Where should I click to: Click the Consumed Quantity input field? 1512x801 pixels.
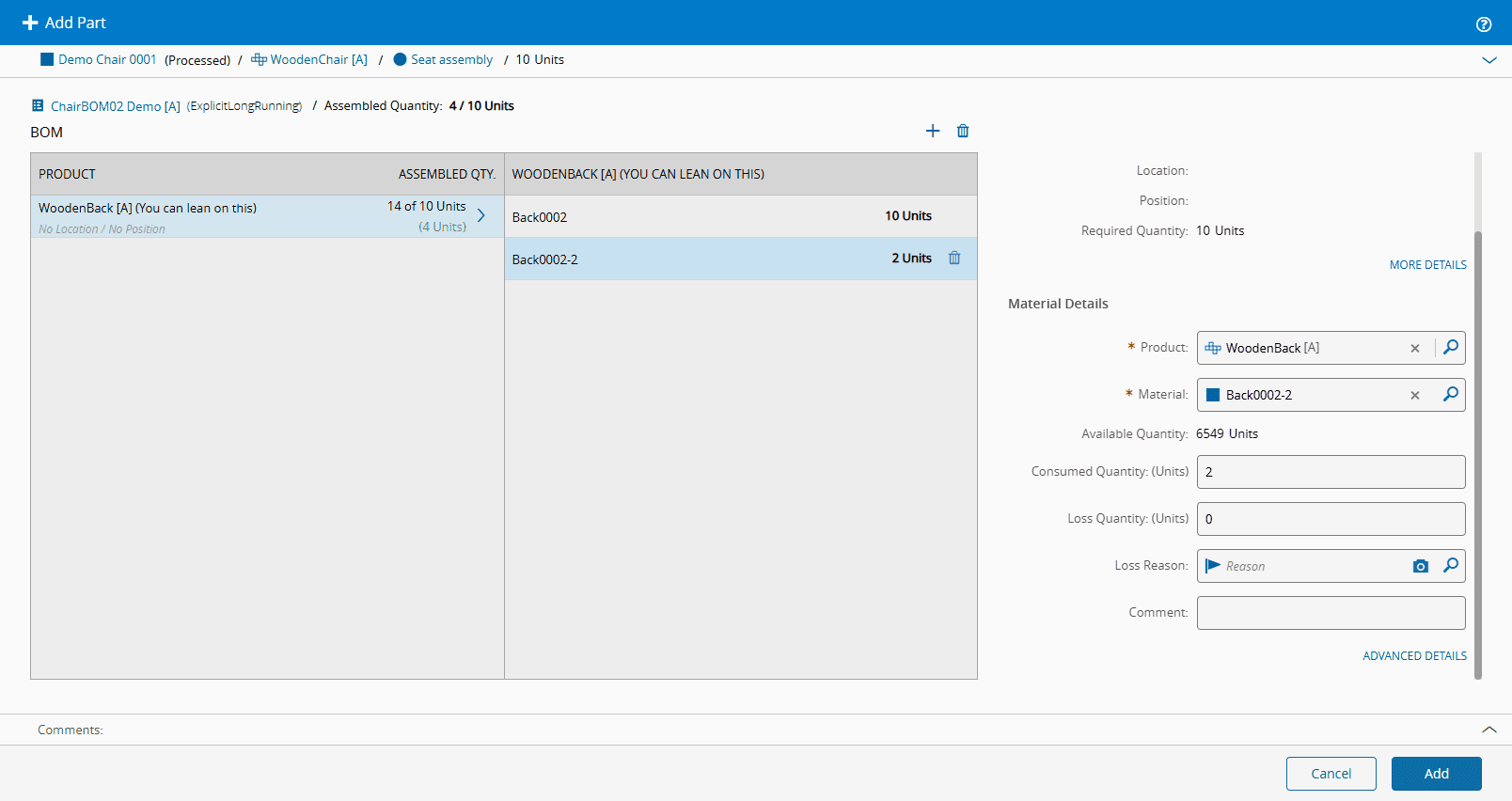pyautogui.click(x=1331, y=472)
